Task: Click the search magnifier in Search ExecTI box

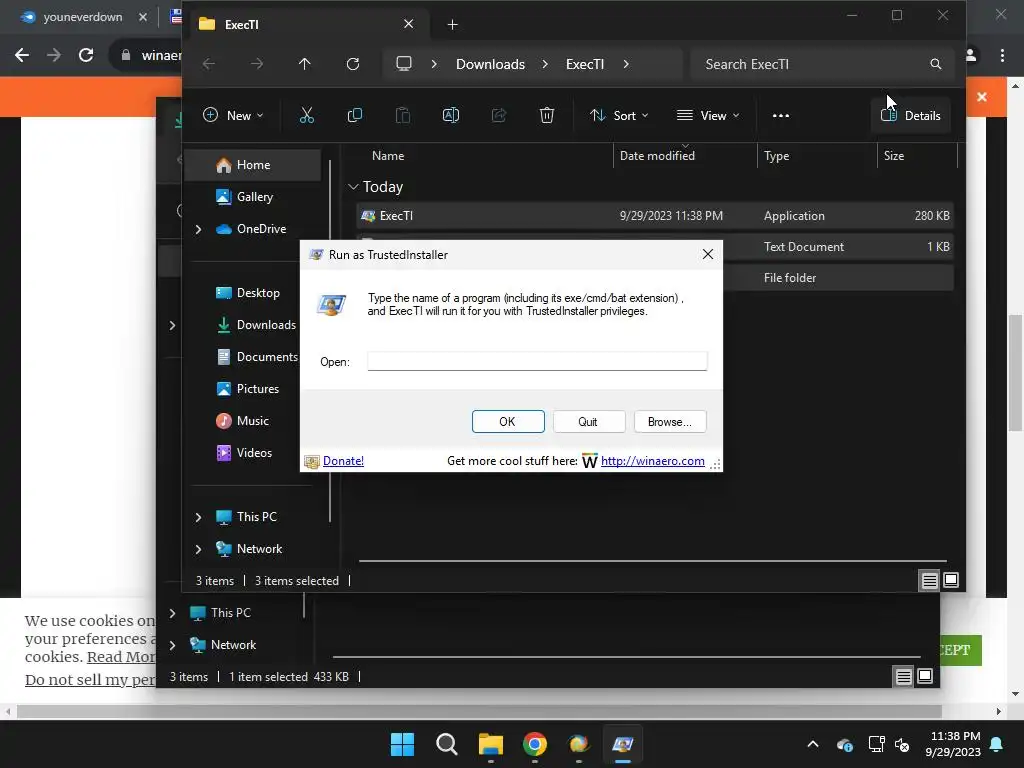Action: click(936, 64)
